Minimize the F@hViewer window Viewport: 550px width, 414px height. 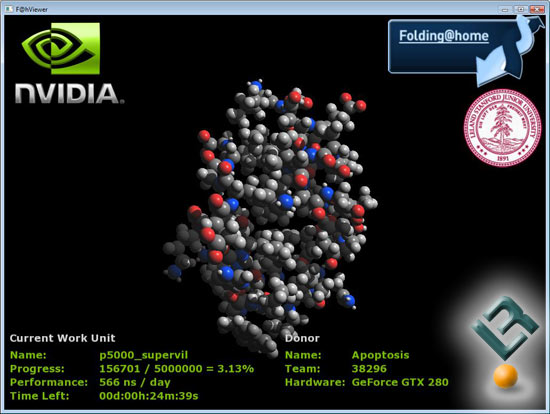click(x=505, y=9)
